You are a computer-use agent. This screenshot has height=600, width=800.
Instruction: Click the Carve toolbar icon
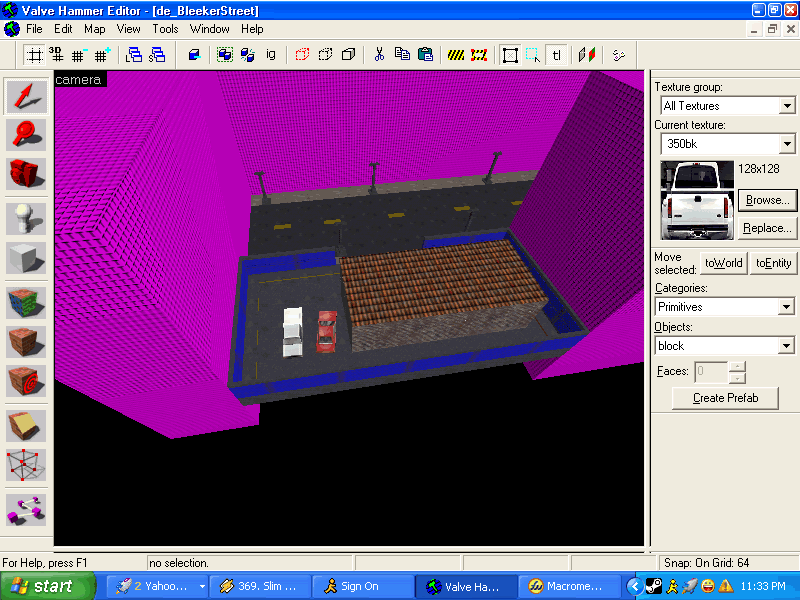click(x=195, y=55)
